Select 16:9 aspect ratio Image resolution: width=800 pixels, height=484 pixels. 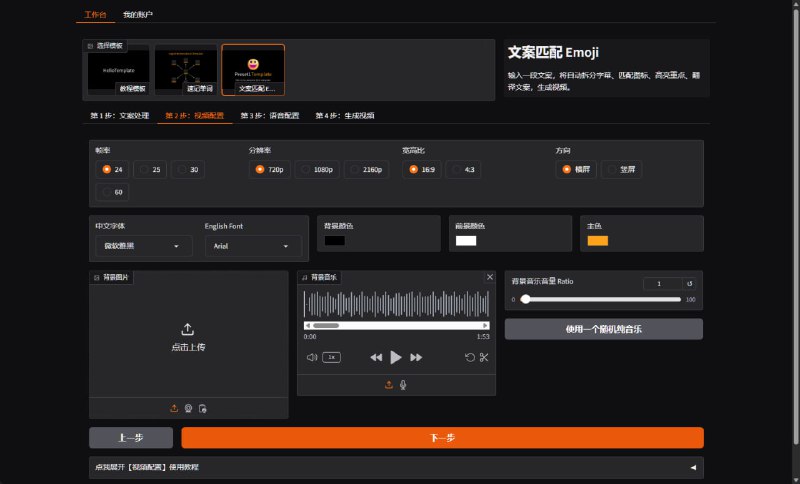coord(421,169)
